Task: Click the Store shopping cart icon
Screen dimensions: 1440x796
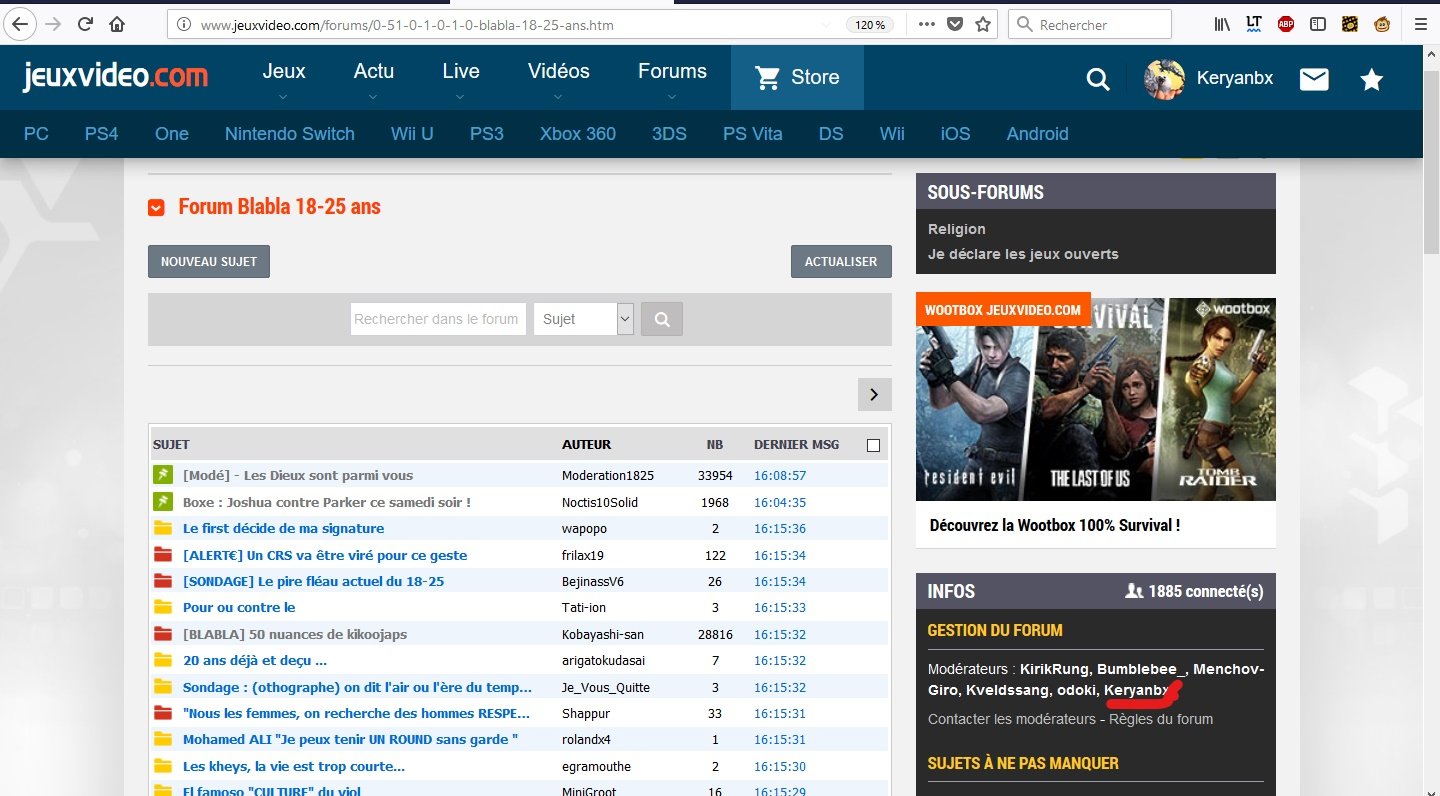Action: click(x=768, y=78)
